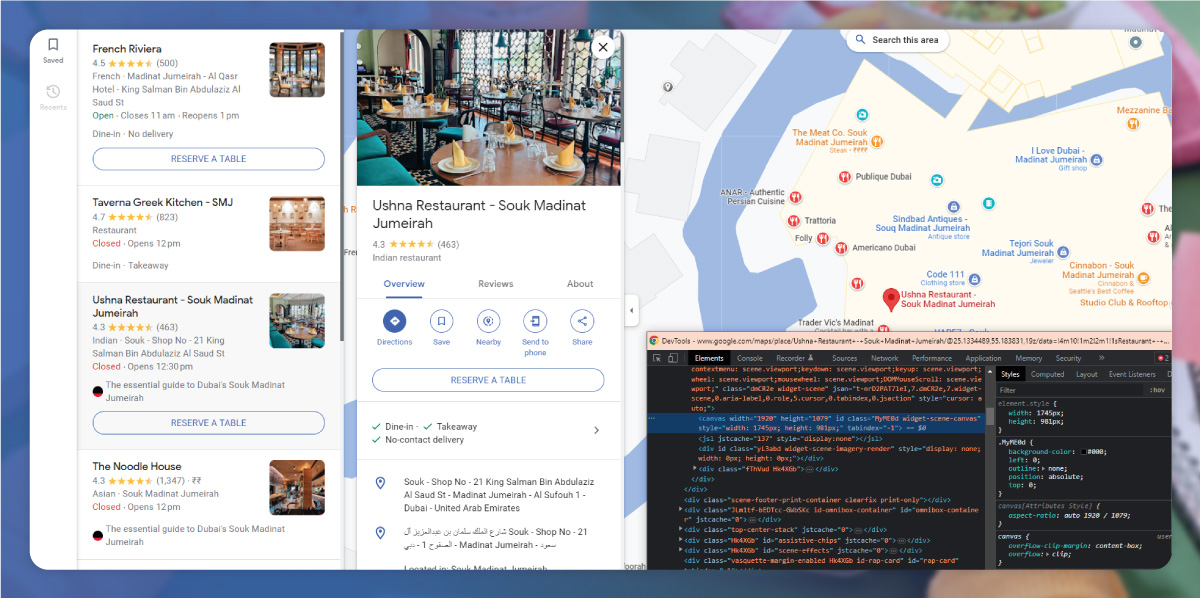Toggle the DevTools device toolbar icon

[x=674, y=358]
